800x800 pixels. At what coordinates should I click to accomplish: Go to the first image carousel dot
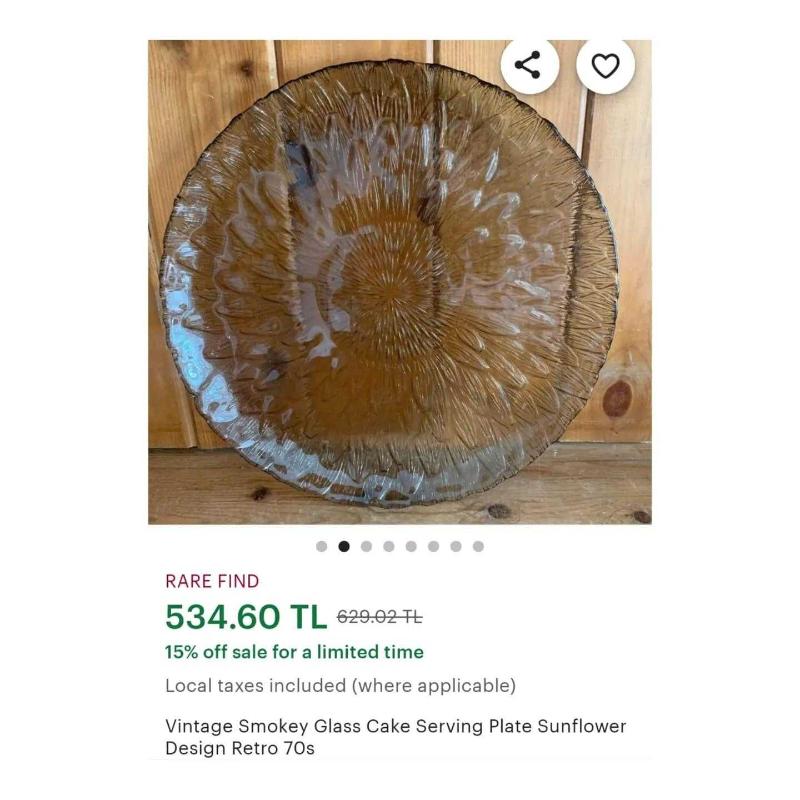click(321, 546)
